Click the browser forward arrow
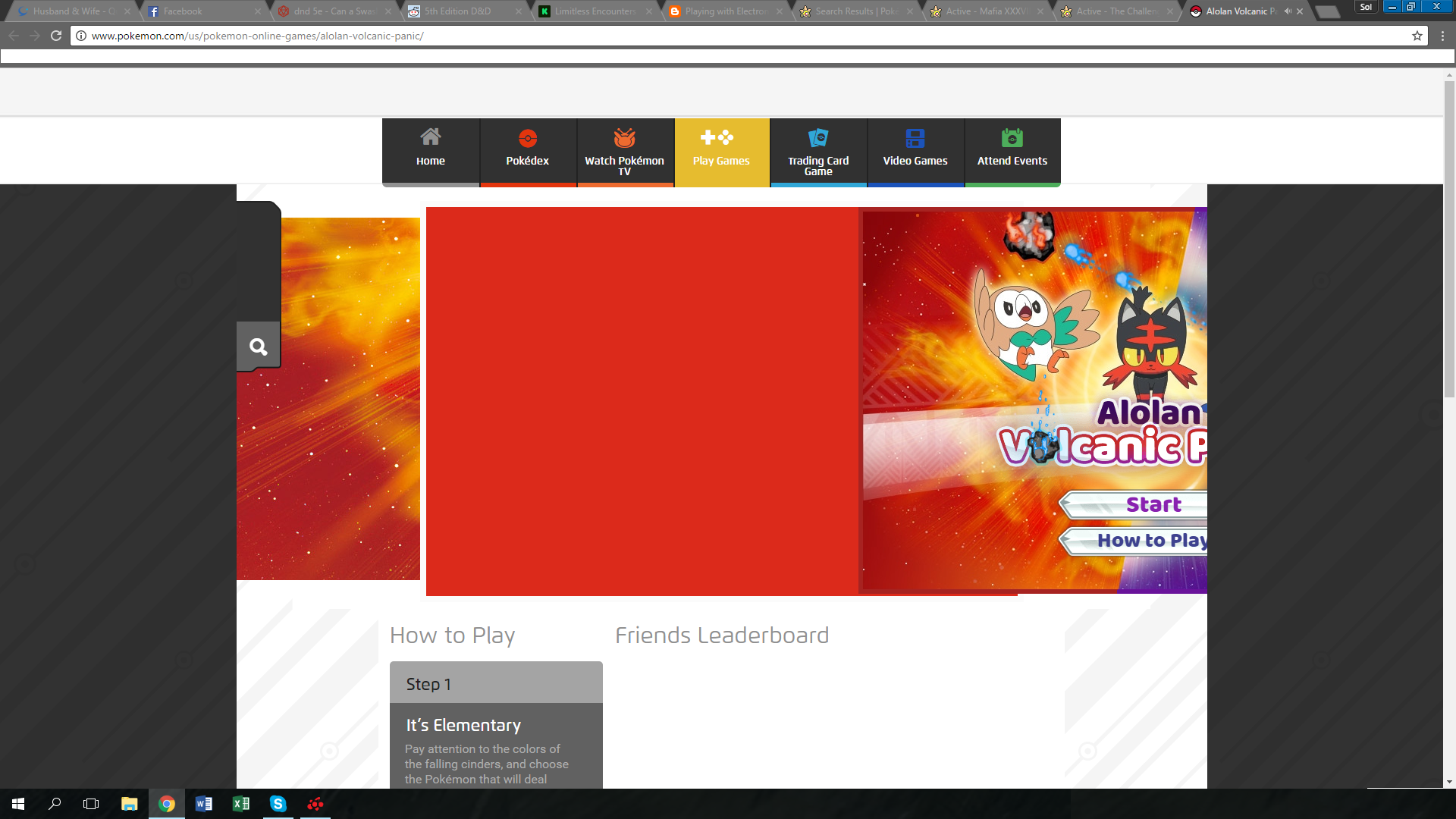 point(35,36)
